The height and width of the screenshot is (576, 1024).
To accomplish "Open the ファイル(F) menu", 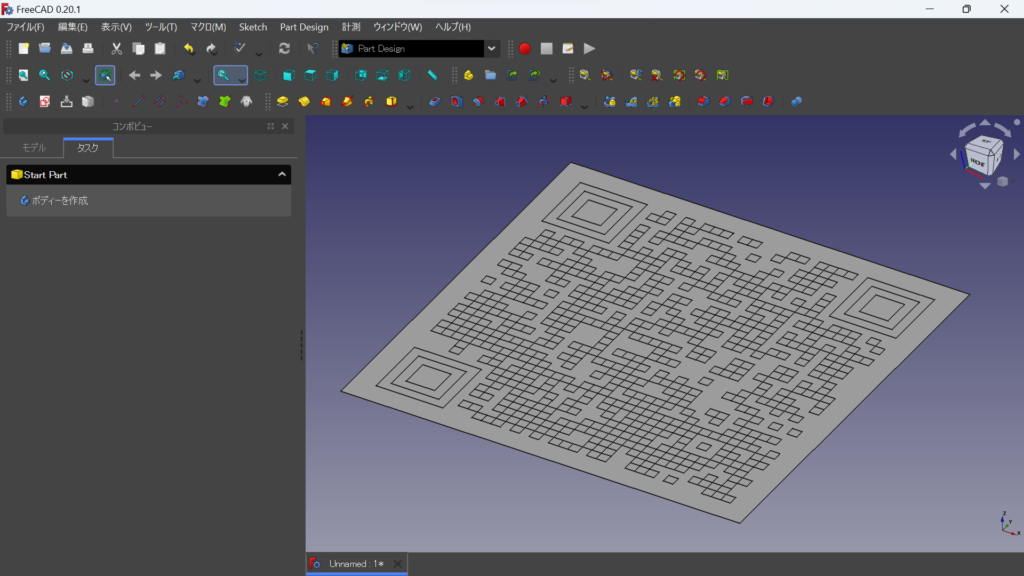I will pyautogui.click(x=25, y=27).
